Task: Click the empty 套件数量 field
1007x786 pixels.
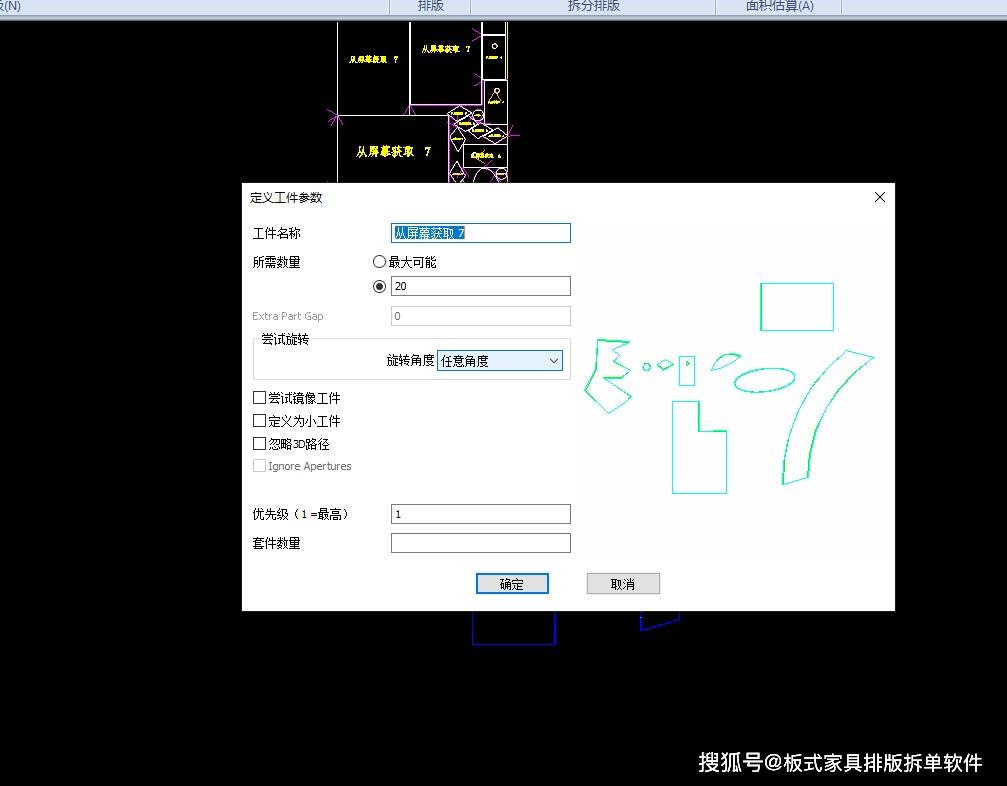Action: pos(480,543)
